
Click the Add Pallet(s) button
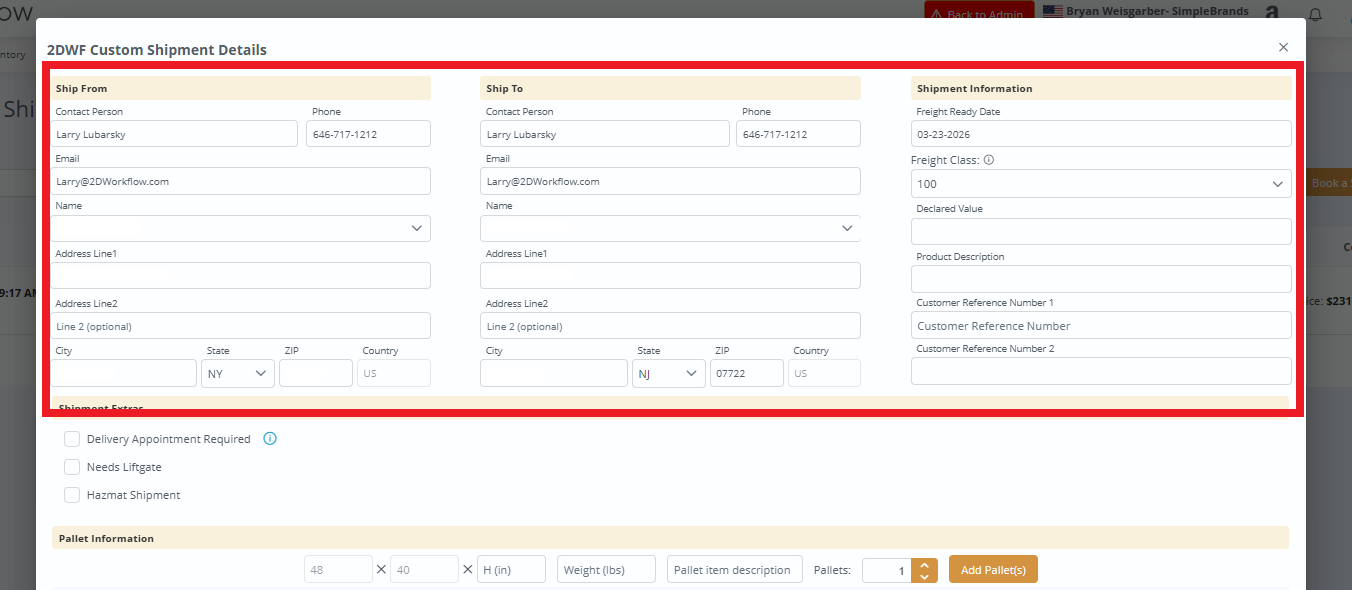pos(993,570)
